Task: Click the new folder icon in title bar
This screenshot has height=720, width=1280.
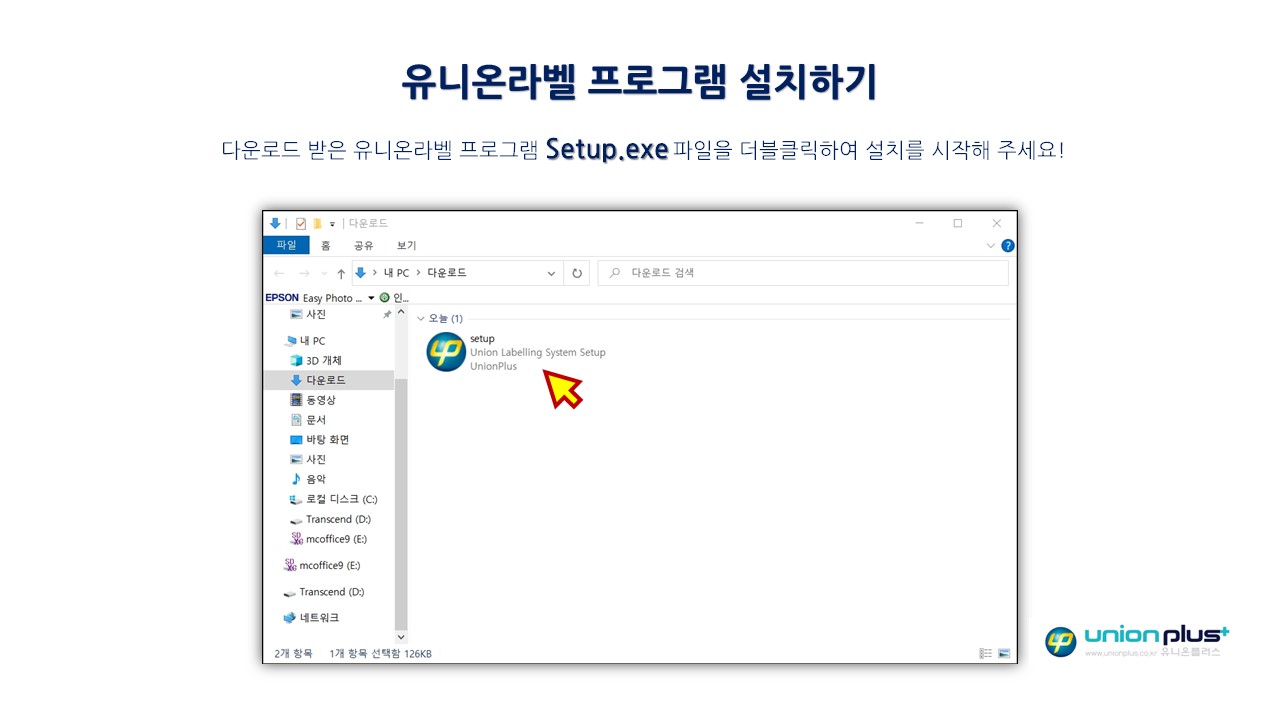Action: [316, 223]
